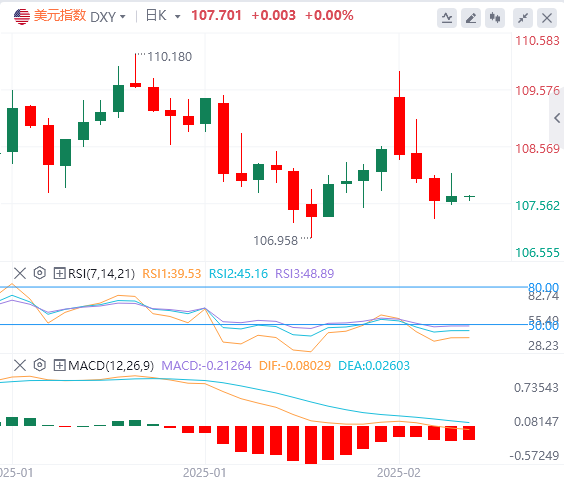
Task: Open the indicator line chart icon
Action: coord(447,18)
